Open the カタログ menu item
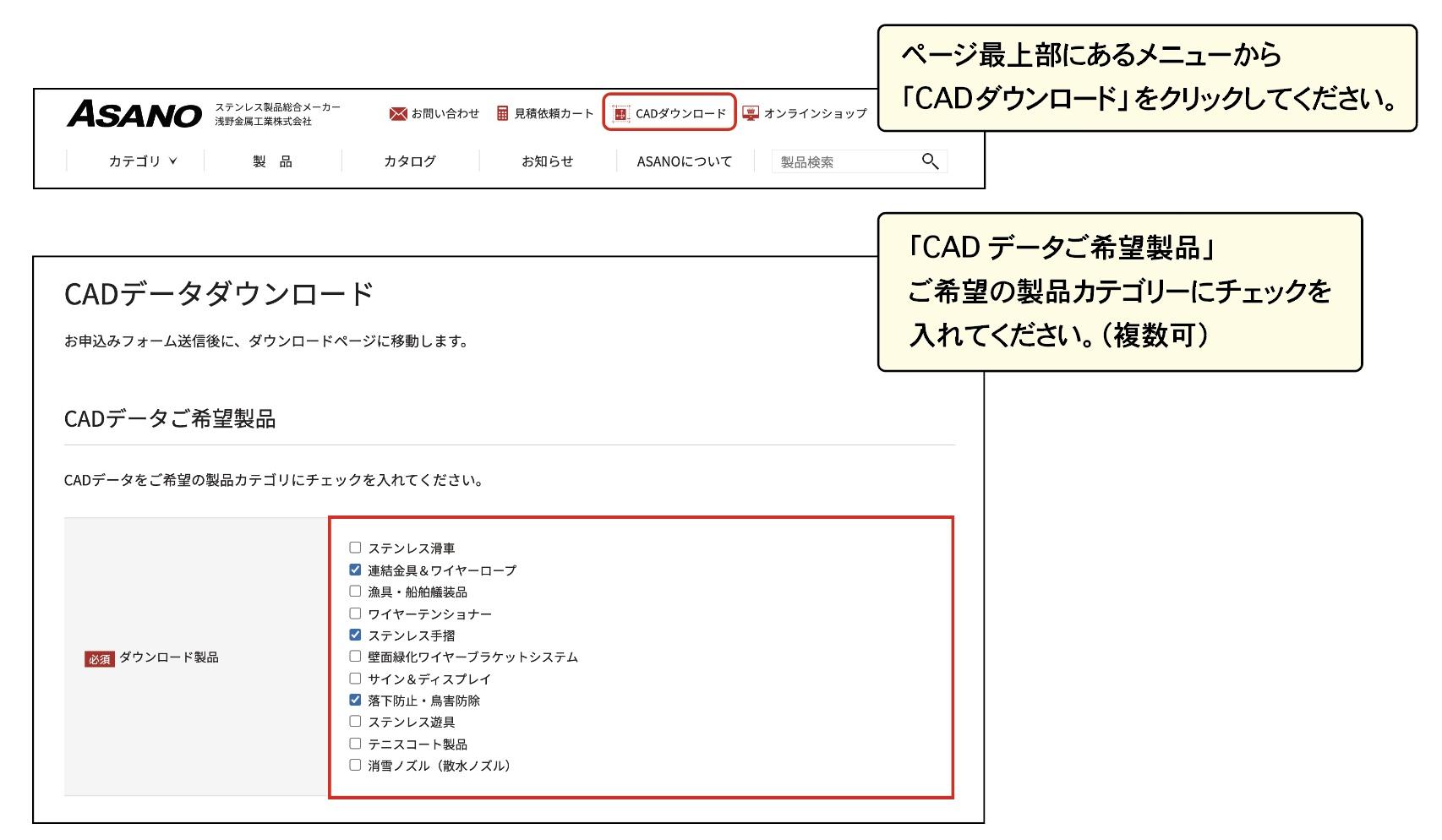The image size is (1442, 840). (410, 161)
